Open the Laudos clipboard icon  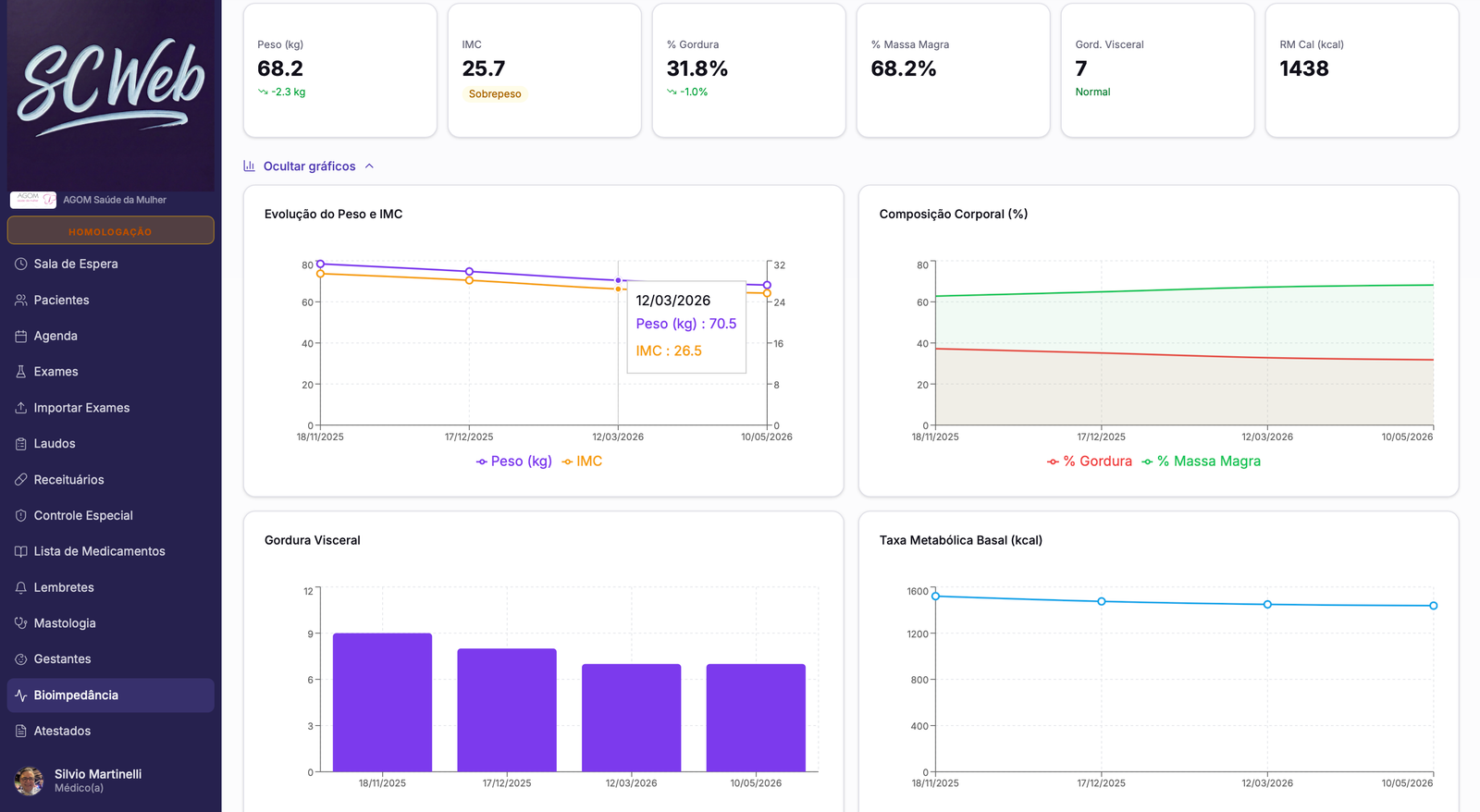(20, 444)
